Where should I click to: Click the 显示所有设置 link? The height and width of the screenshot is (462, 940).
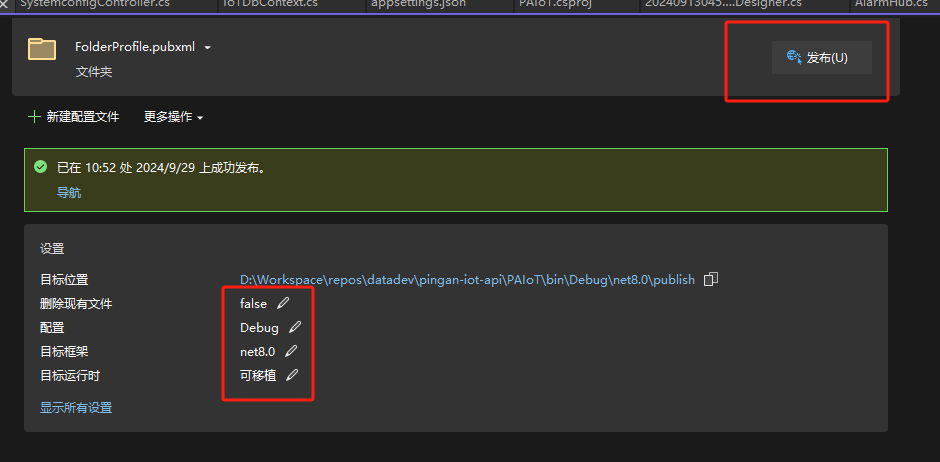[76, 407]
